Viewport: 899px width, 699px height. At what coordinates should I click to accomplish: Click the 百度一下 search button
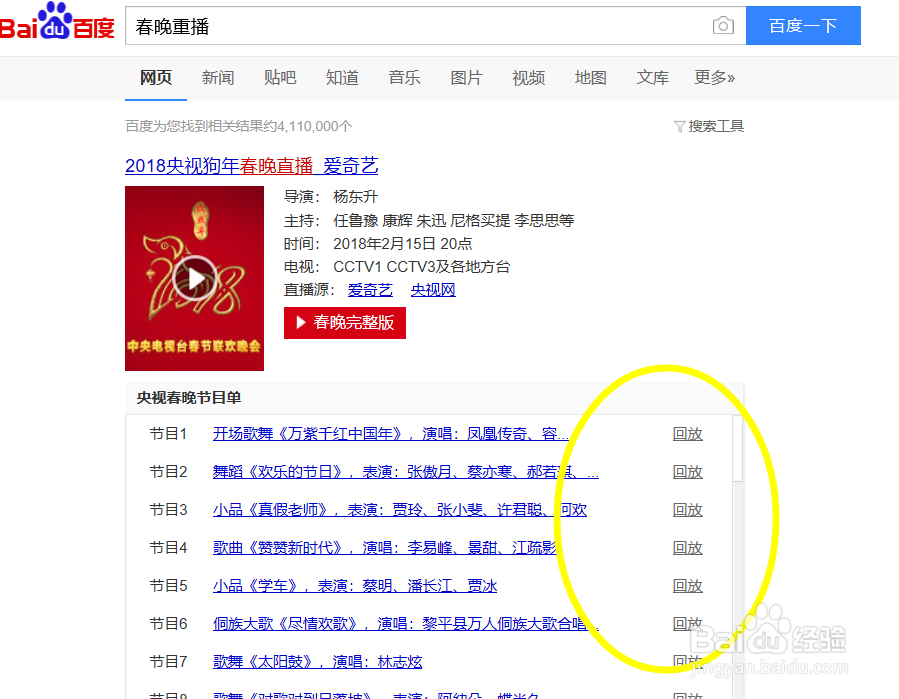(x=803, y=26)
